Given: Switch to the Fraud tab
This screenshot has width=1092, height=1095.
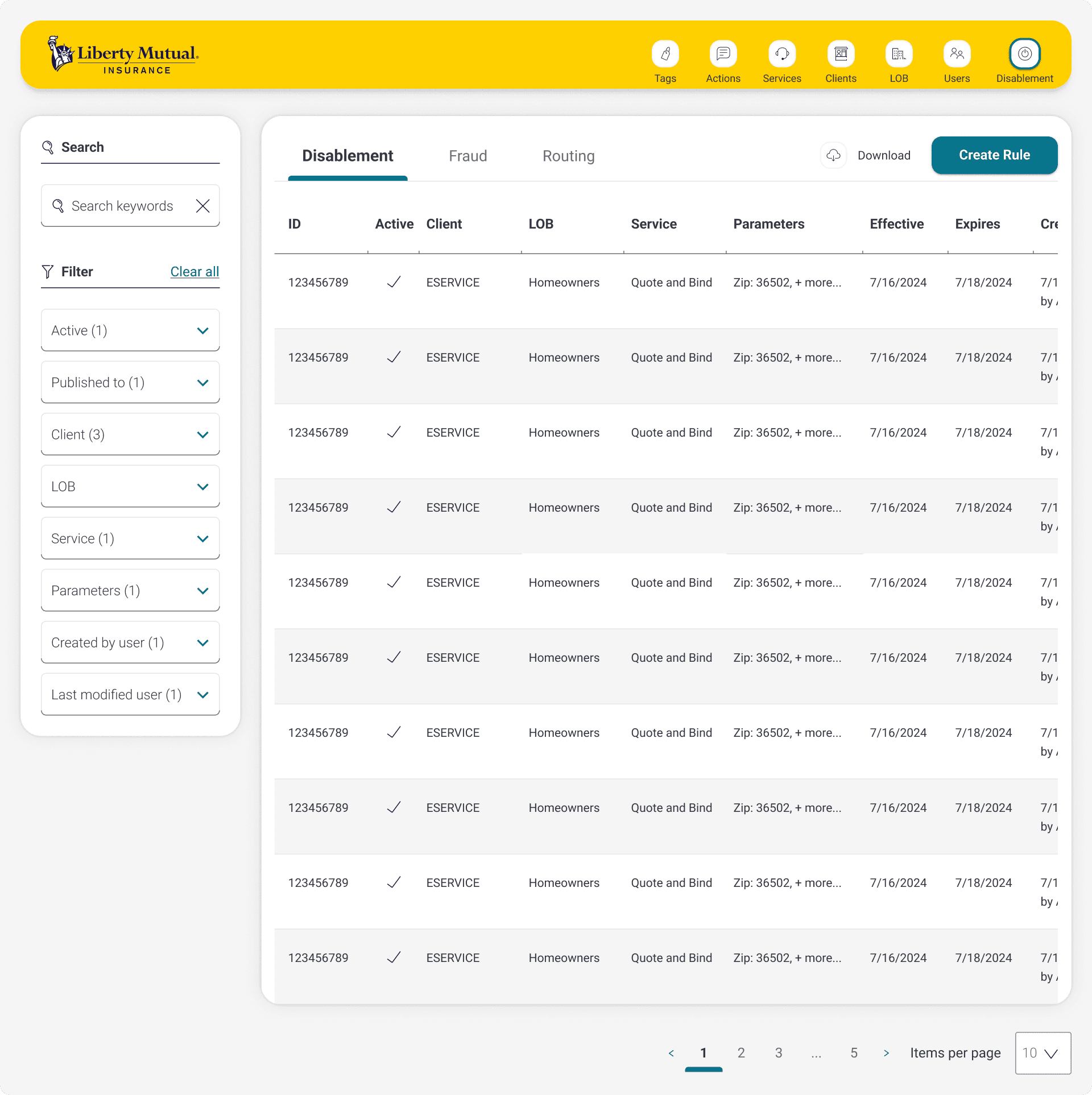Looking at the screenshot, I should (468, 156).
